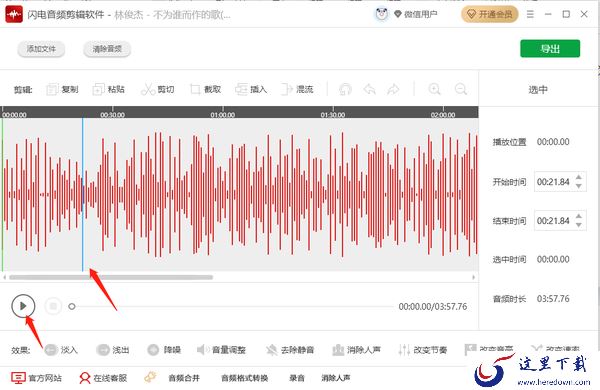This screenshot has width=600, height=390.
Task: Click the playback progress slider handle
Action: coord(72,306)
